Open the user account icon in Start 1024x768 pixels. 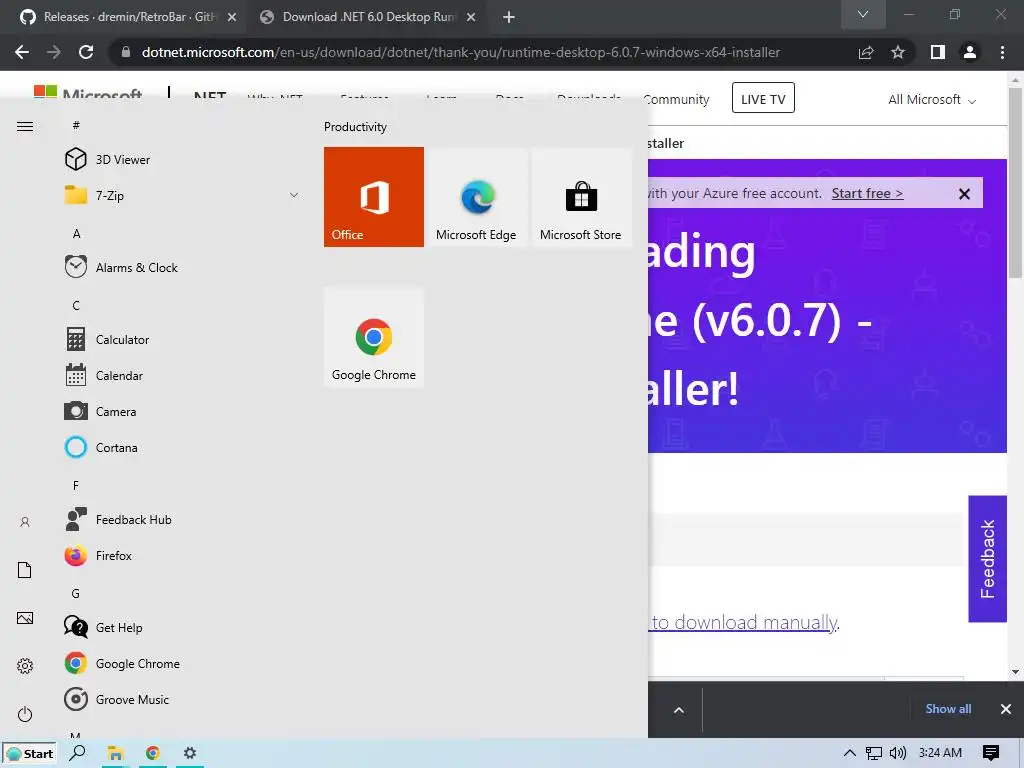[25, 522]
